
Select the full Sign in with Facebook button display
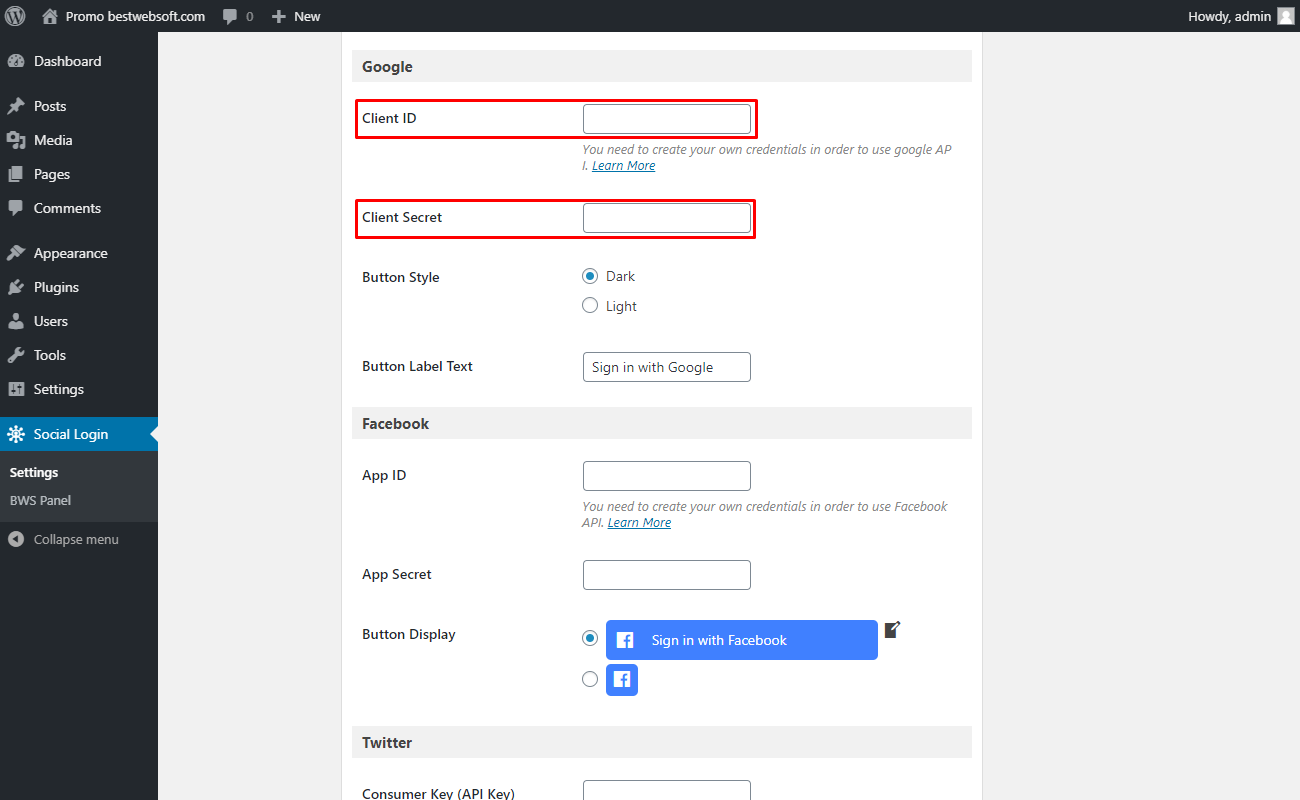pos(590,638)
